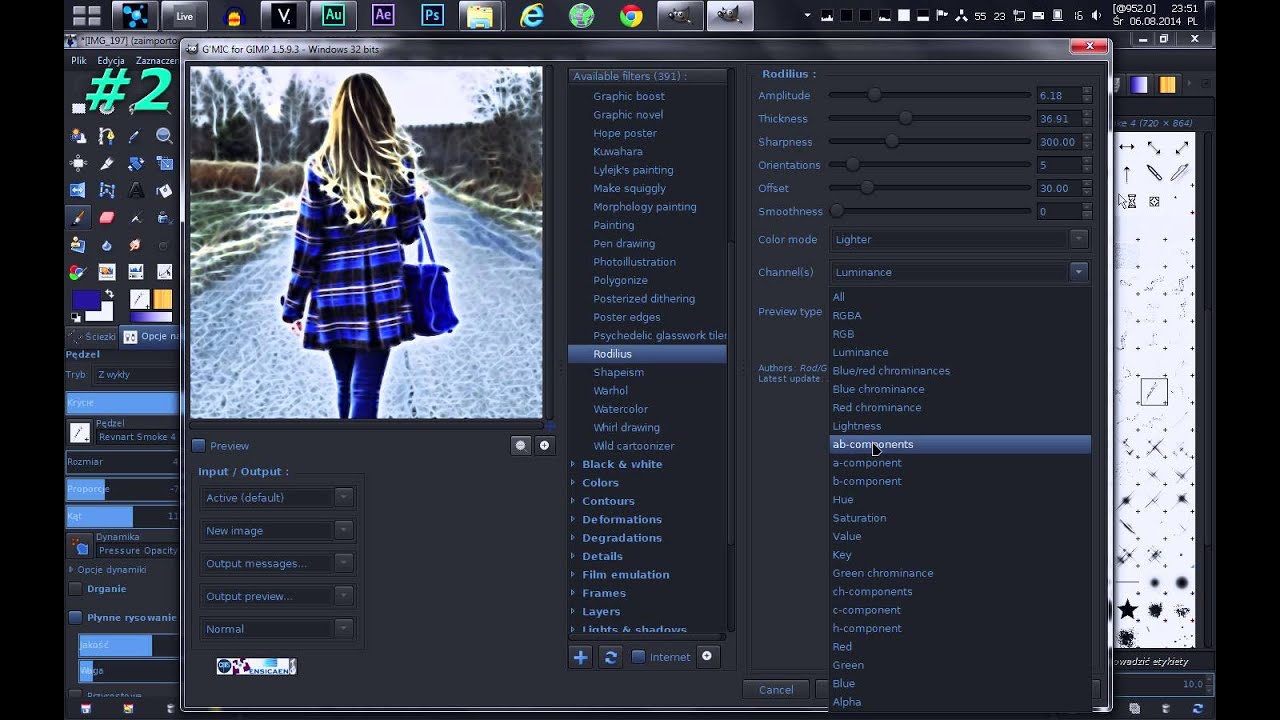Open the Channel(s) Luminance dropdown
Screen dimensions: 1280x720
(x=959, y=272)
